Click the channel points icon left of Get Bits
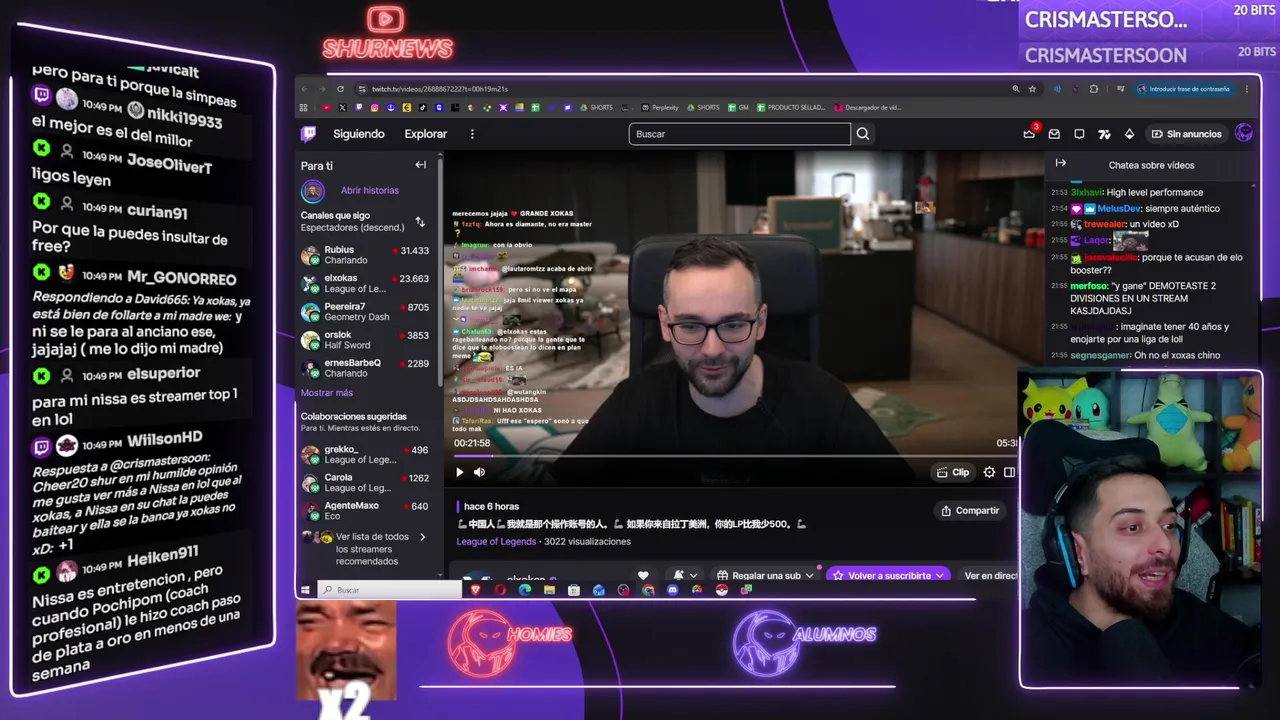 tap(1104, 134)
